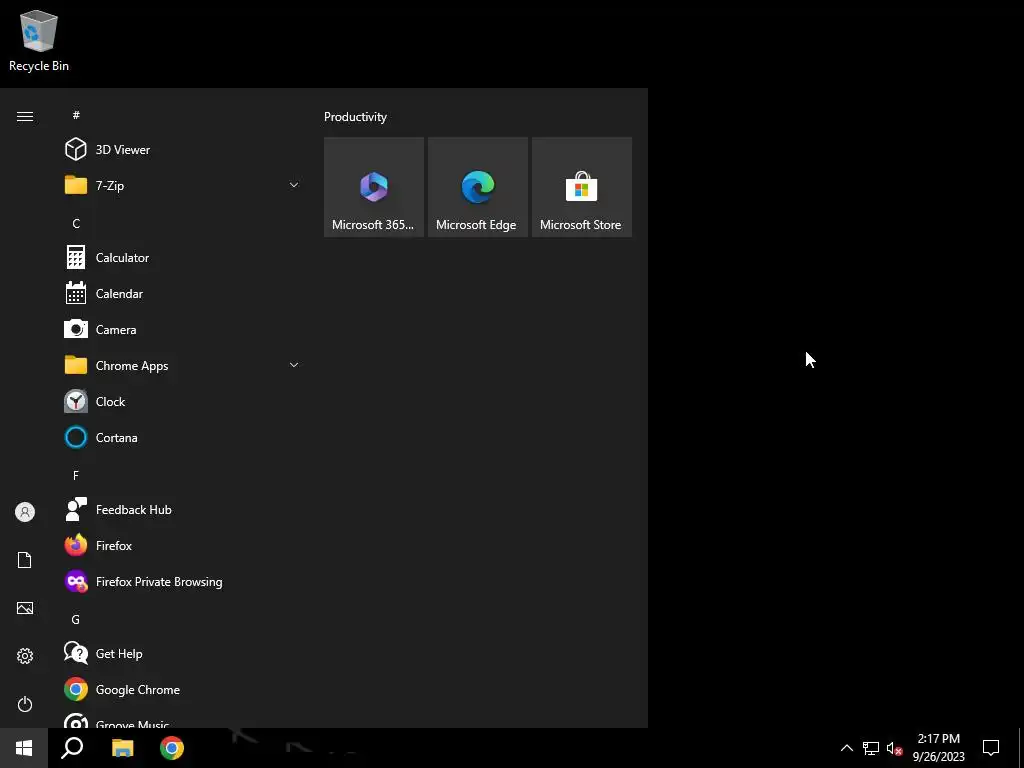Click the 'G' letter header

[x=76, y=619]
